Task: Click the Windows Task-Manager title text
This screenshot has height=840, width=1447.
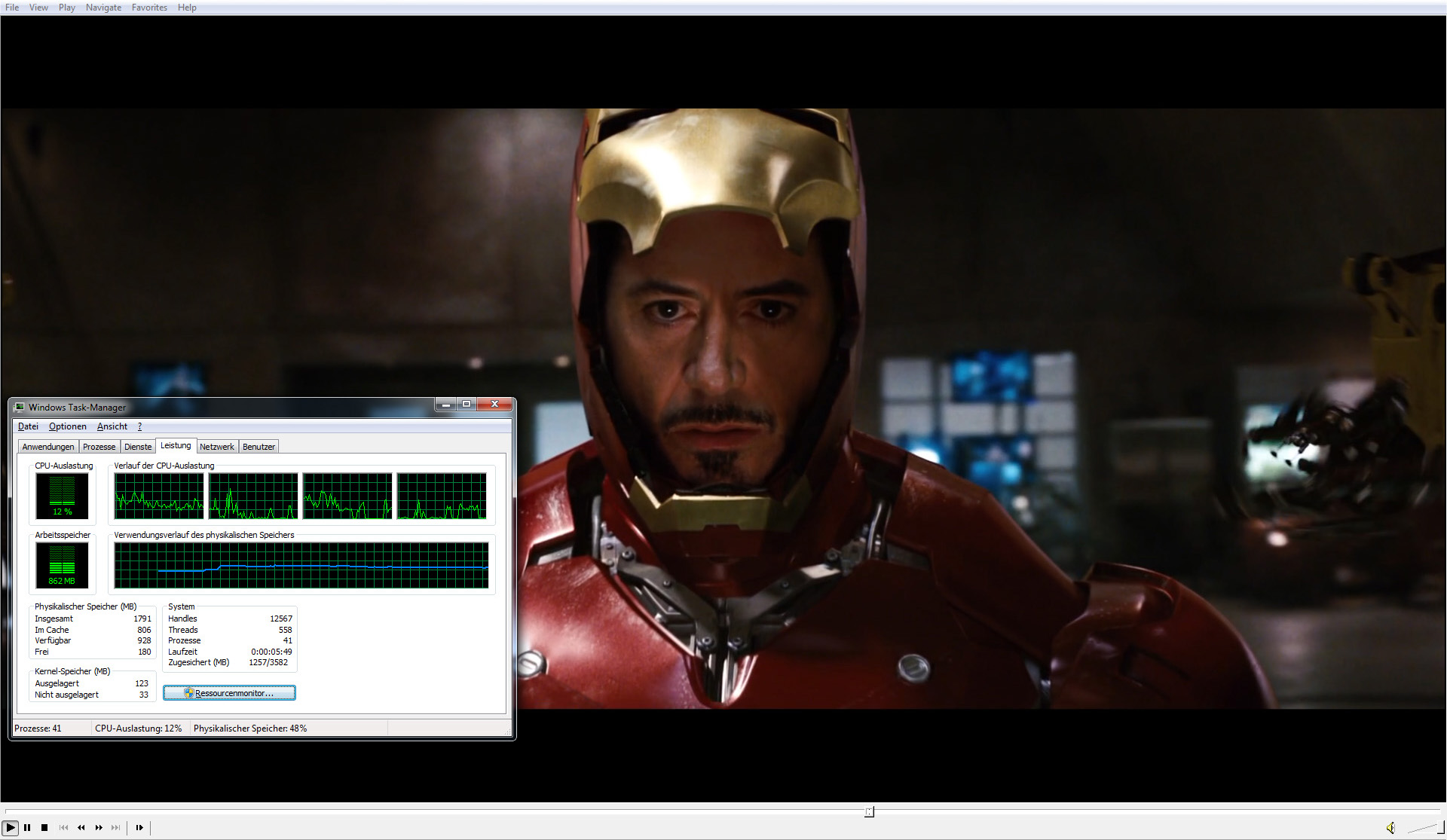Action: pyautogui.click(x=77, y=408)
